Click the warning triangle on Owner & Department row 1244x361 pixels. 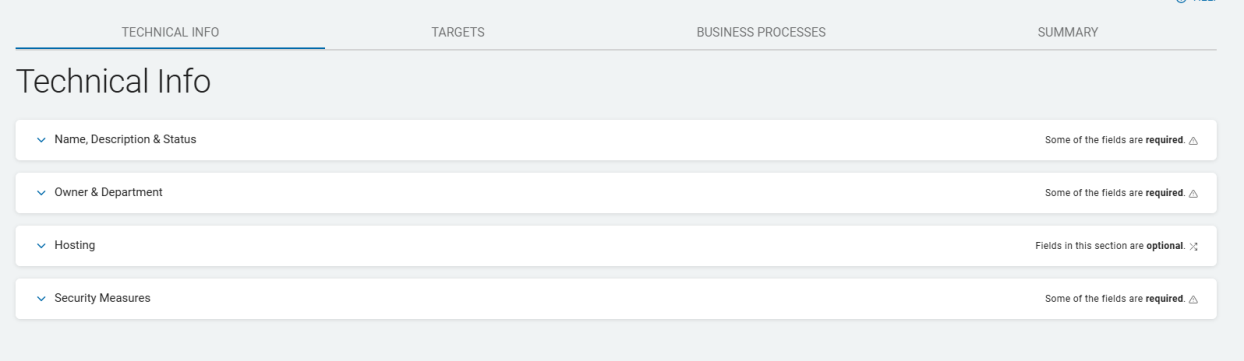coord(1193,193)
